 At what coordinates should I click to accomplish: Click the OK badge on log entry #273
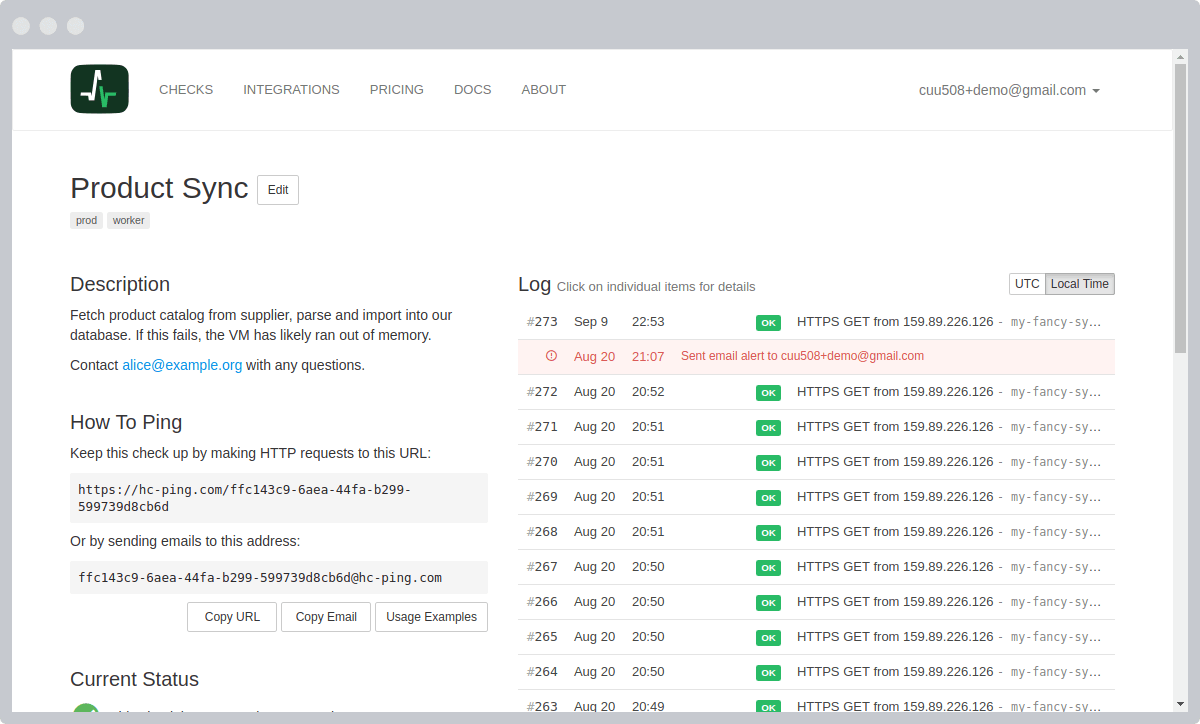pos(768,322)
